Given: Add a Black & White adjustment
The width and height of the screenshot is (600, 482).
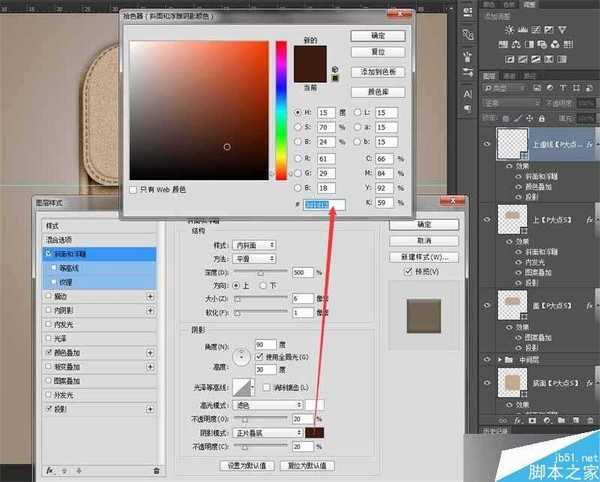Looking at the screenshot, I should tap(529, 44).
